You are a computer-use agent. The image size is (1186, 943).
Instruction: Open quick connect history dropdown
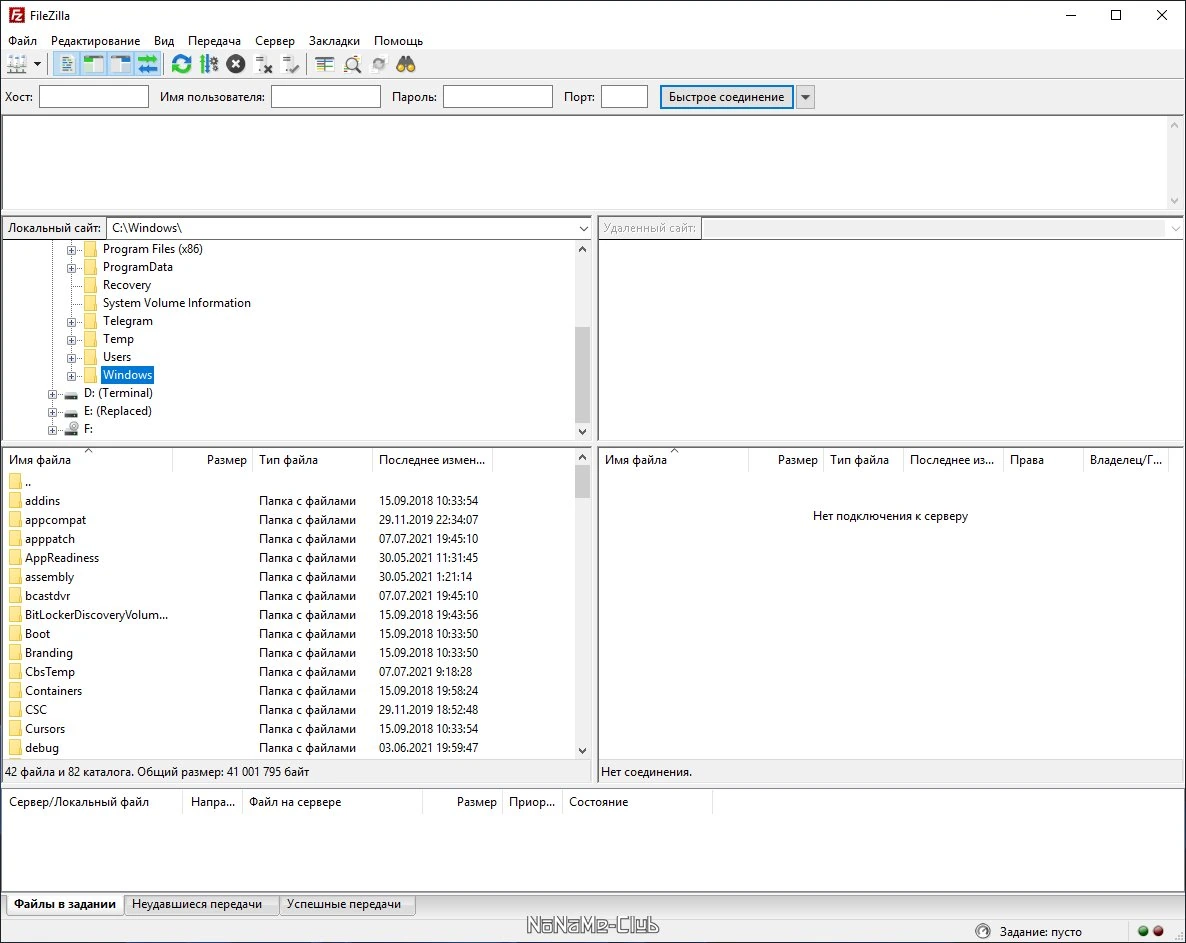tap(806, 97)
